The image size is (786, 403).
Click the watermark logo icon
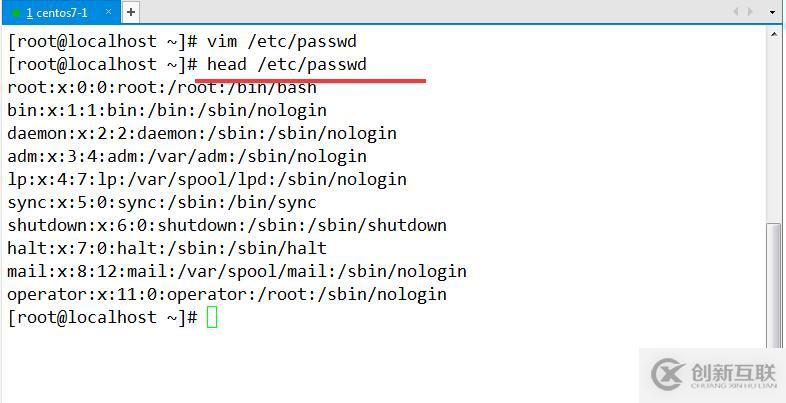[x=667, y=374]
